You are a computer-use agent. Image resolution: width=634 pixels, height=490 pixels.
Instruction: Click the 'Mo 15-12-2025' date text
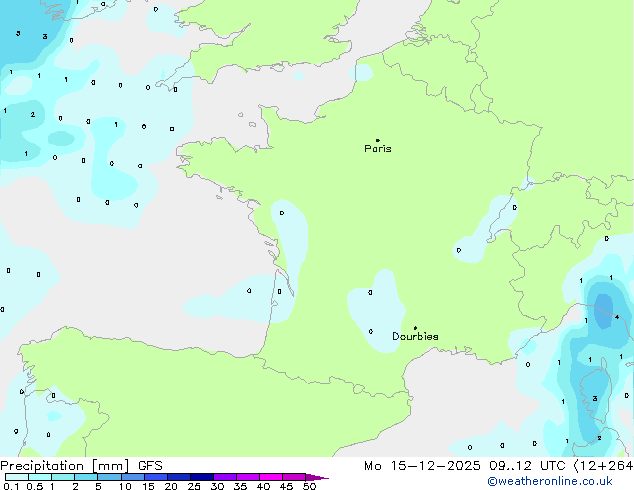tap(422, 466)
